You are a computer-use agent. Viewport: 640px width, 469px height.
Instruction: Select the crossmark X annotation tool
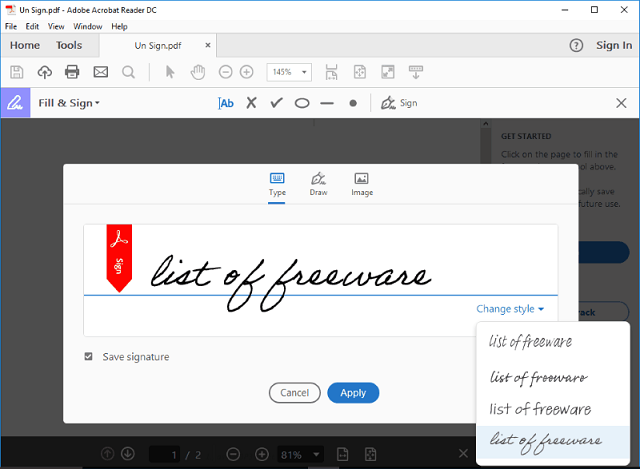click(251, 103)
